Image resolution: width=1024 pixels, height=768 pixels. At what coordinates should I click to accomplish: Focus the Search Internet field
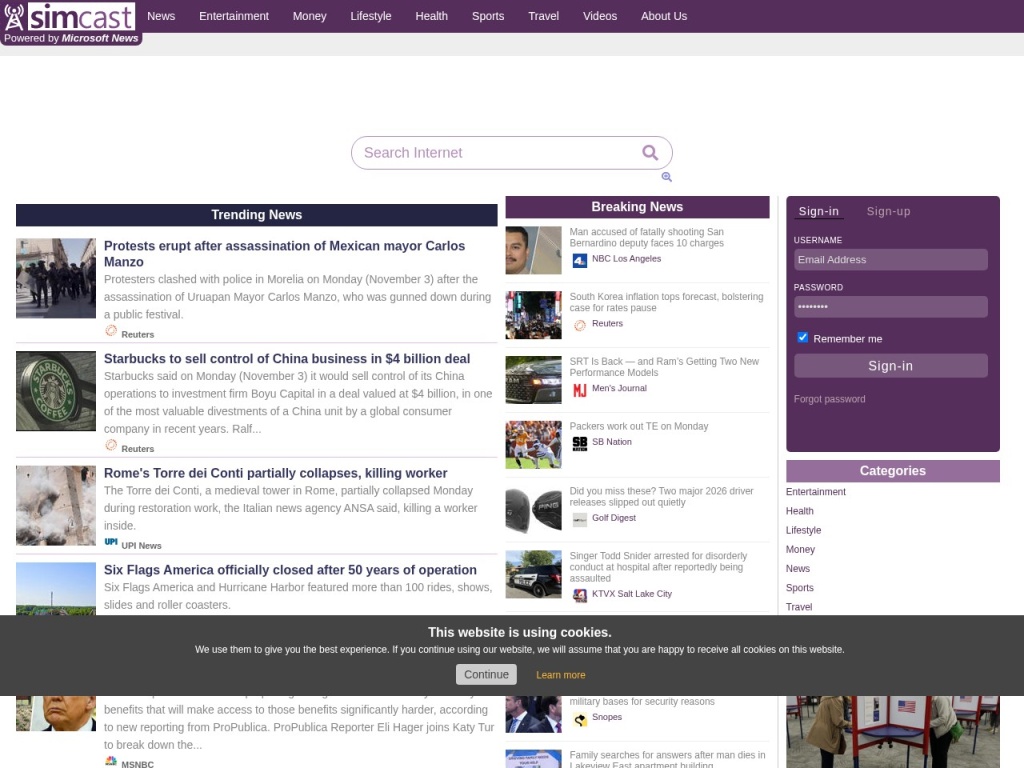click(x=495, y=153)
